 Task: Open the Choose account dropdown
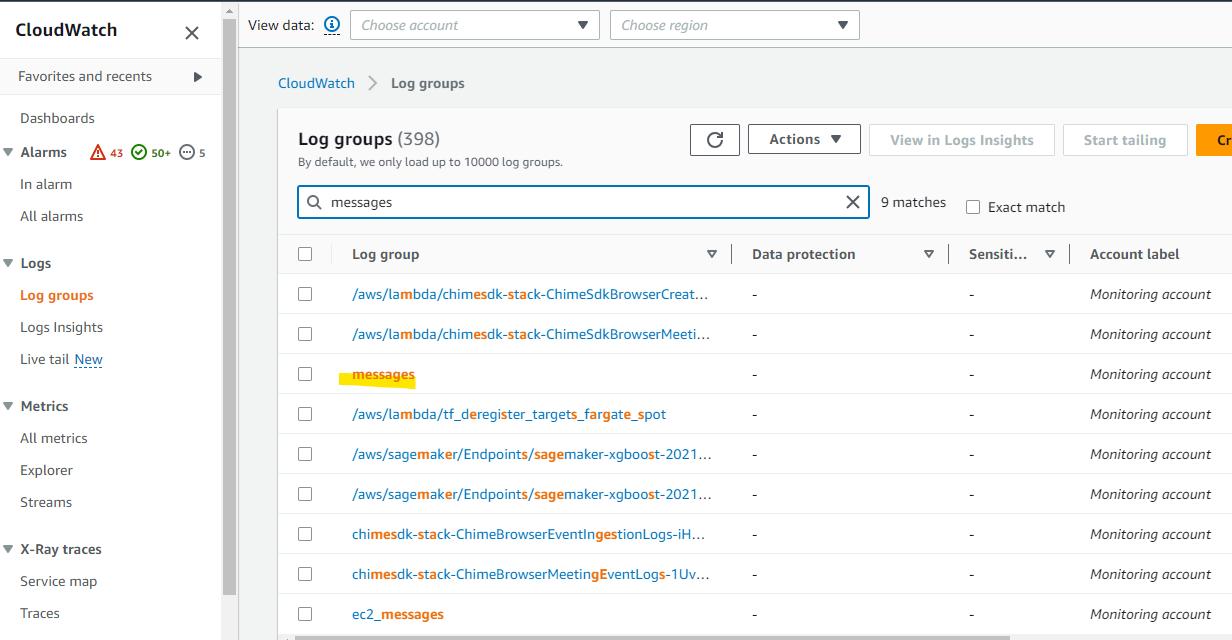pos(475,25)
